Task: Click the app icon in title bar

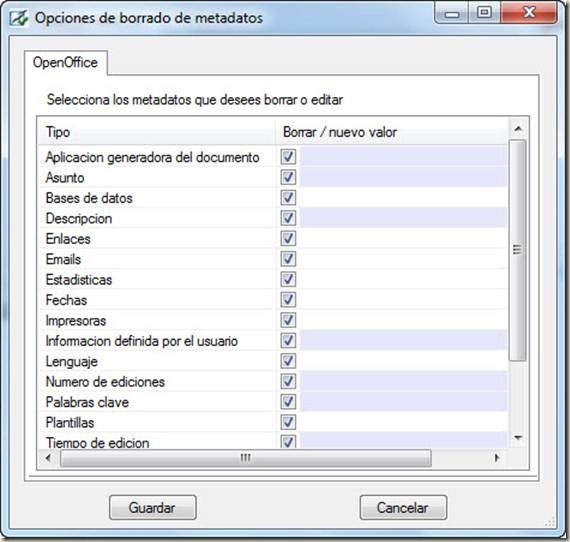Action: [x=19, y=18]
